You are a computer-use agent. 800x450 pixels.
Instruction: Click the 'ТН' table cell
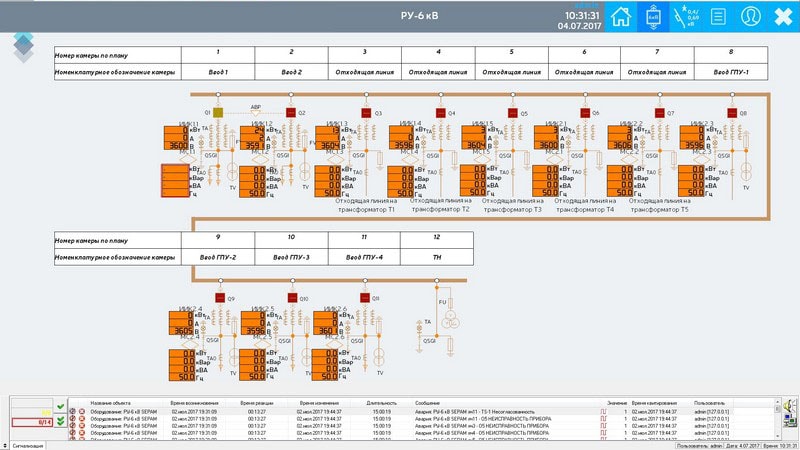click(x=437, y=257)
